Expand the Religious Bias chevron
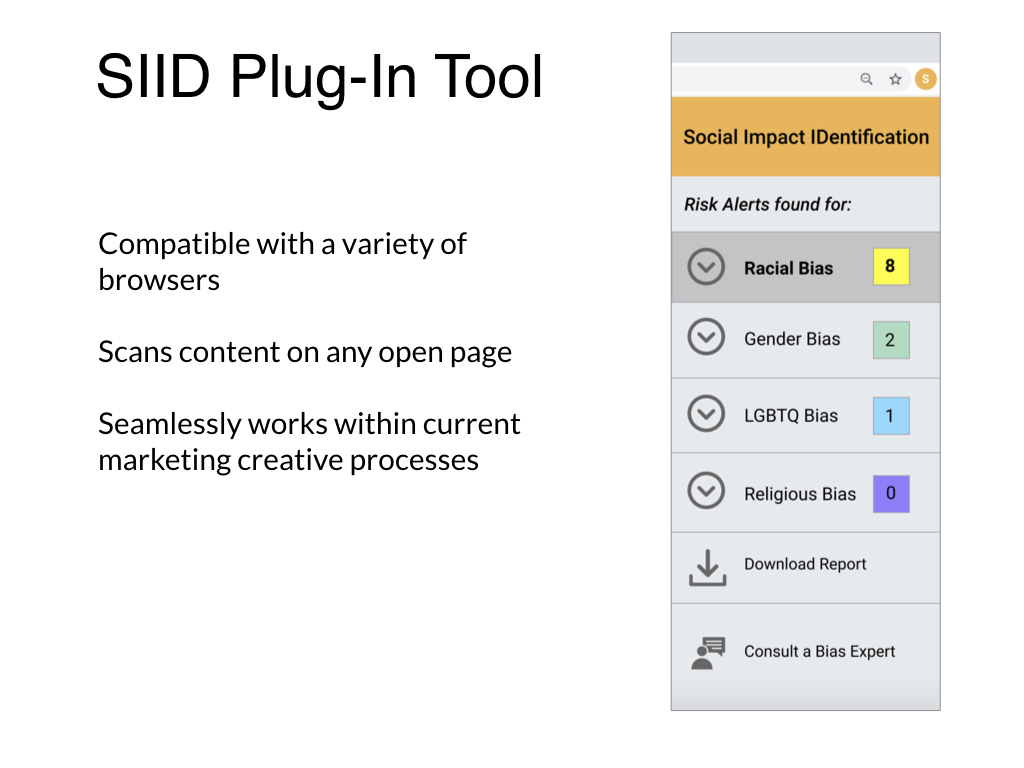This screenshot has width=1024, height=768. tap(706, 490)
